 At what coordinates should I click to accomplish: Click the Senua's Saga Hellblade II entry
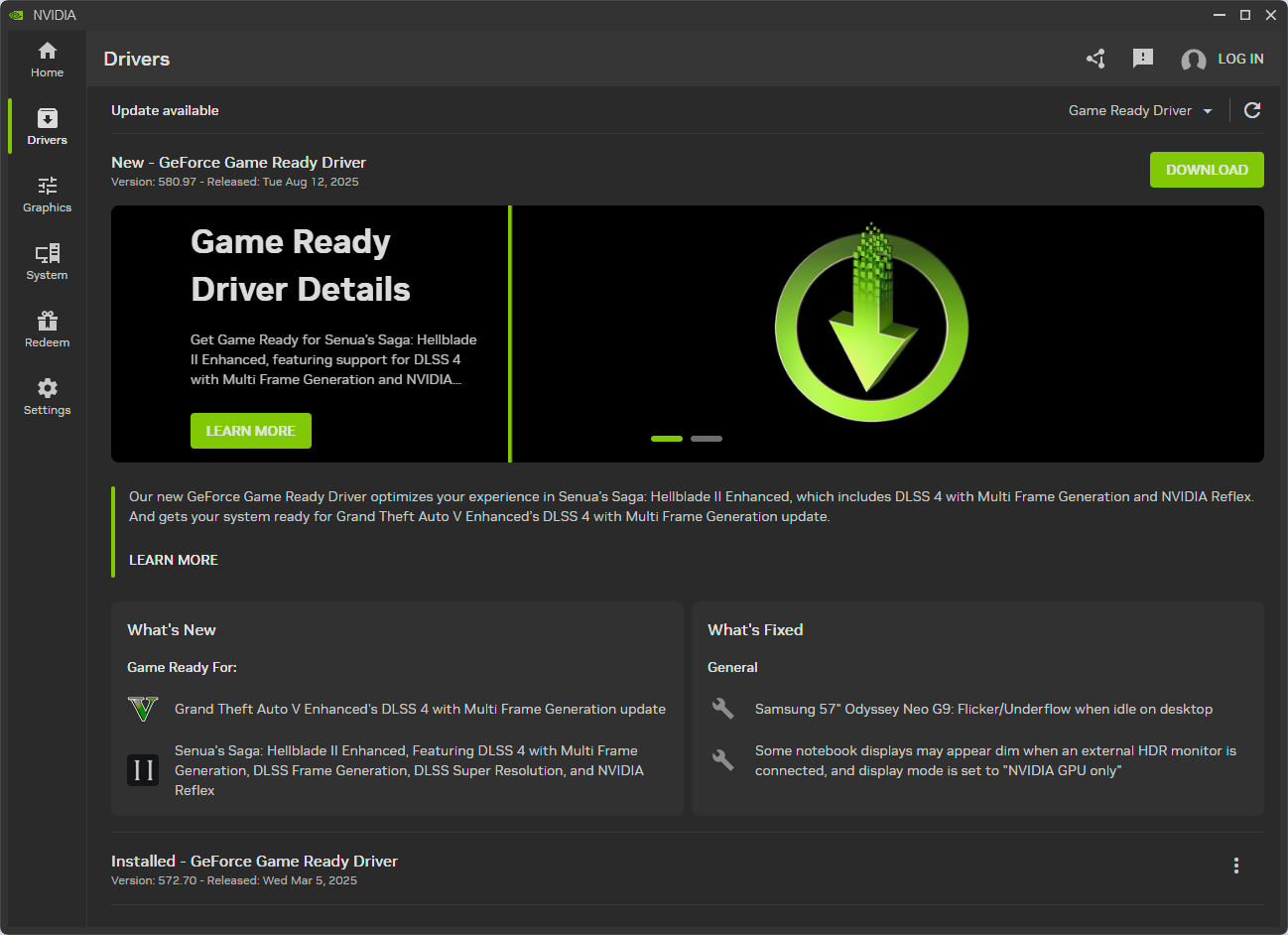click(x=409, y=770)
